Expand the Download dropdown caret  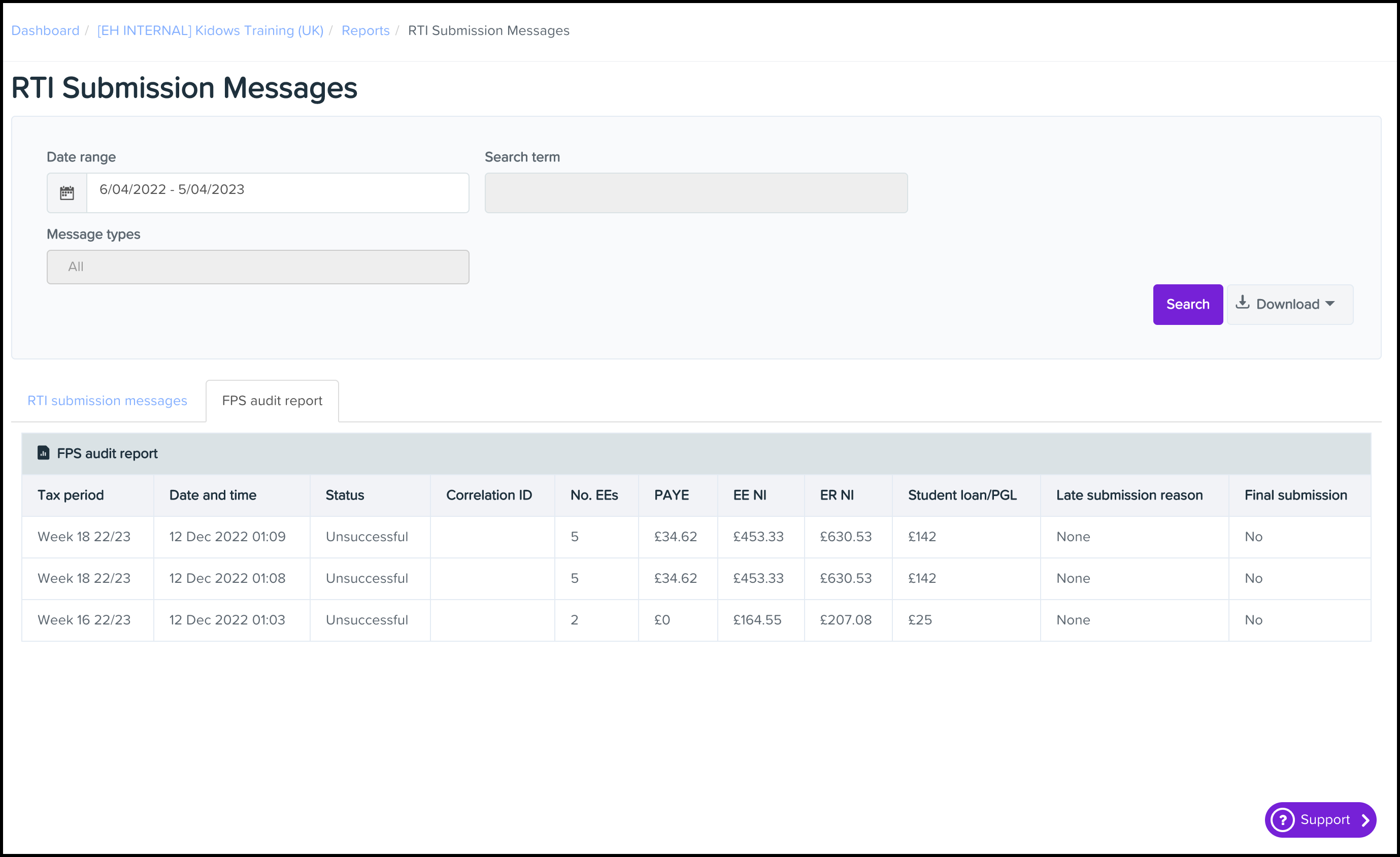1330,304
